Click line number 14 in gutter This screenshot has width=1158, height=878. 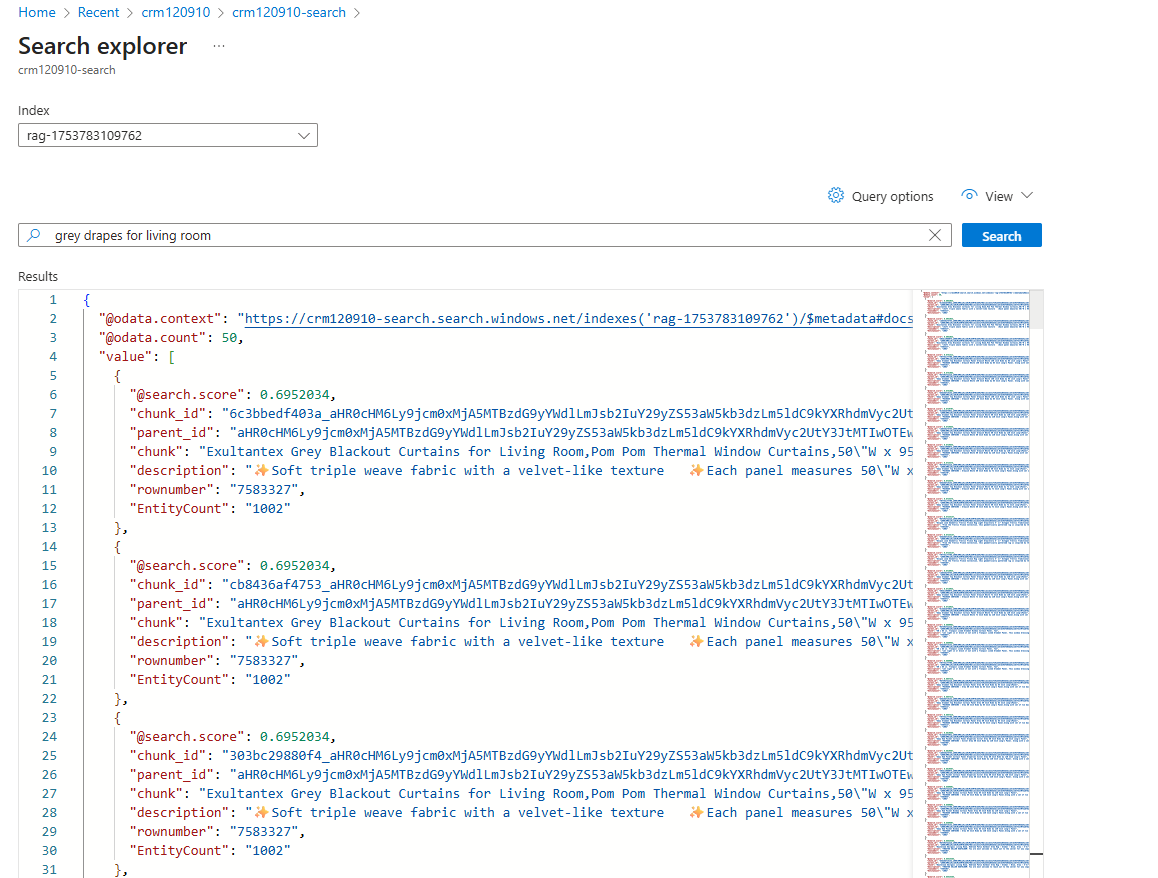pos(49,546)
